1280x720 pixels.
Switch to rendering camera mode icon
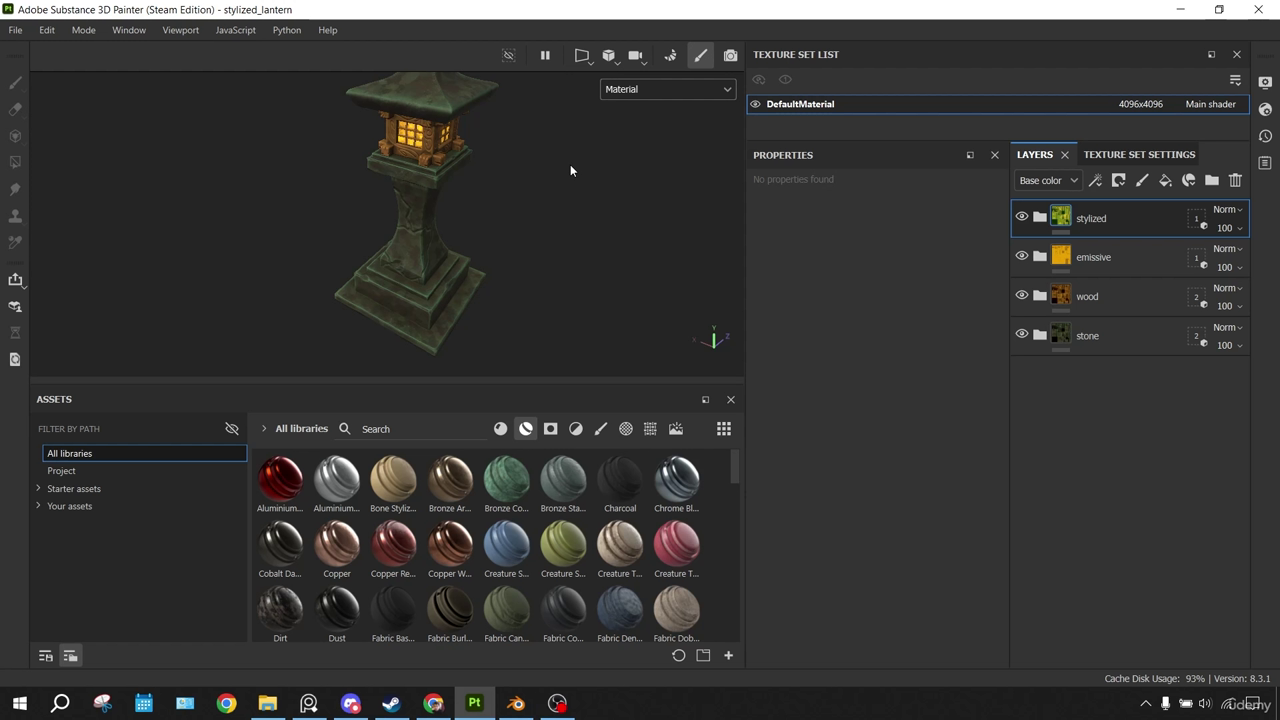pos(731,56)
